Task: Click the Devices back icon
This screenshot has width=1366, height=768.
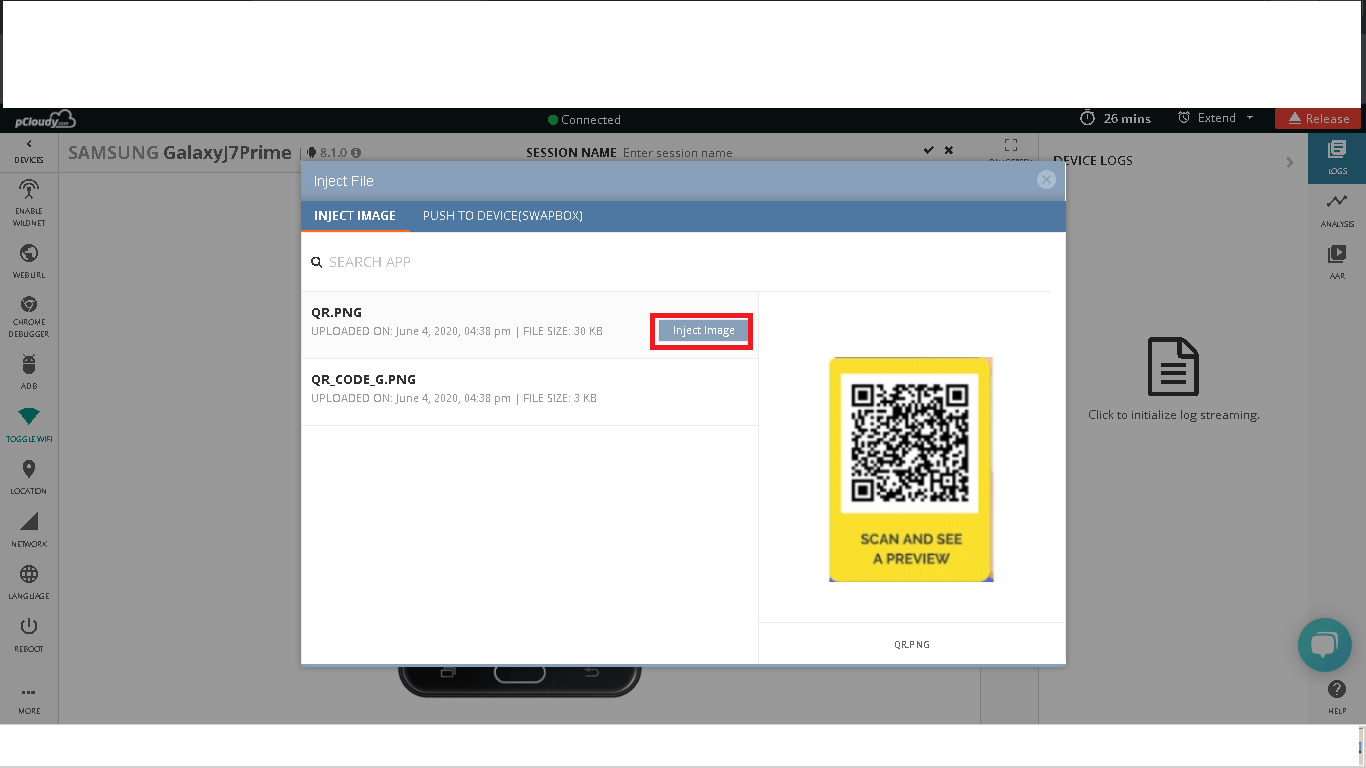Action: tap(28, 151)
